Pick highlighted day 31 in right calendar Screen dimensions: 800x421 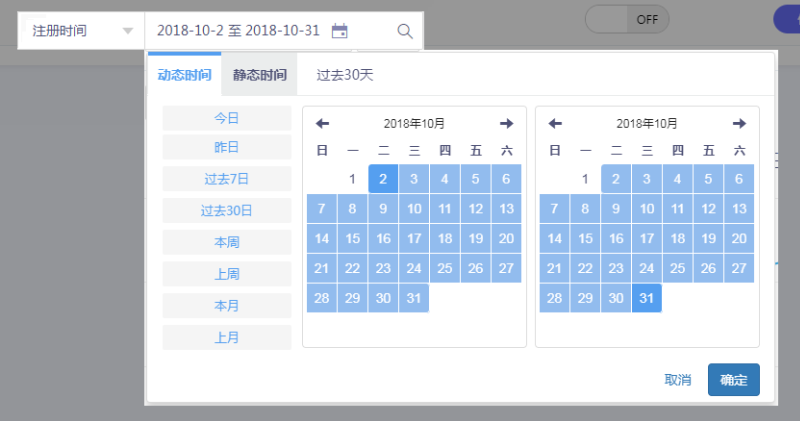coord(646,298)
